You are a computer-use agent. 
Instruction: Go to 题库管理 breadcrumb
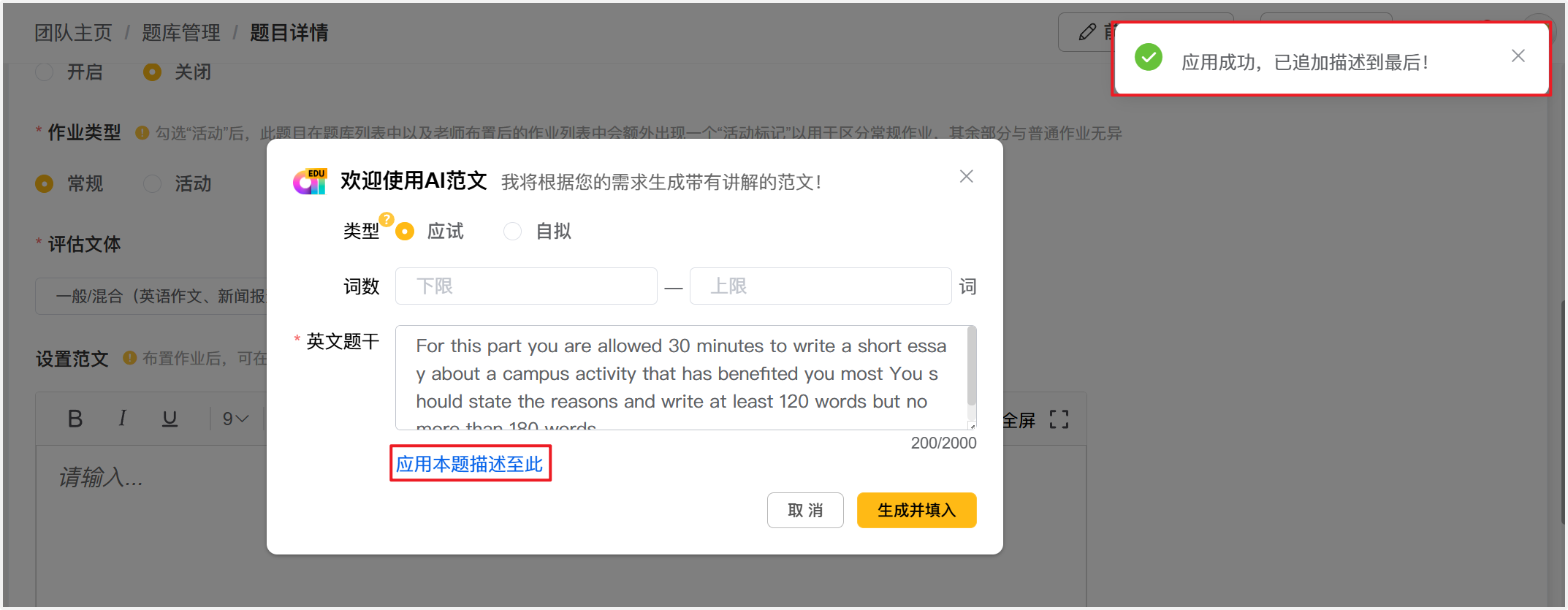click(180, 33)
